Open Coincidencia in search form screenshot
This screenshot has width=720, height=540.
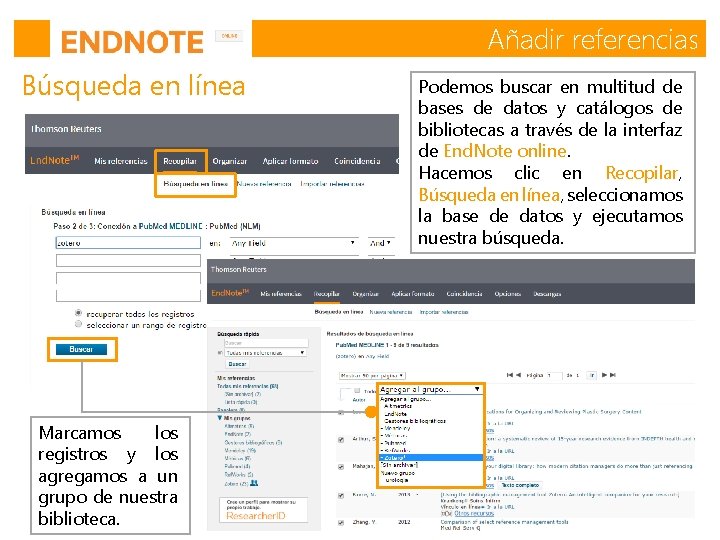click(x=357, y=161)
